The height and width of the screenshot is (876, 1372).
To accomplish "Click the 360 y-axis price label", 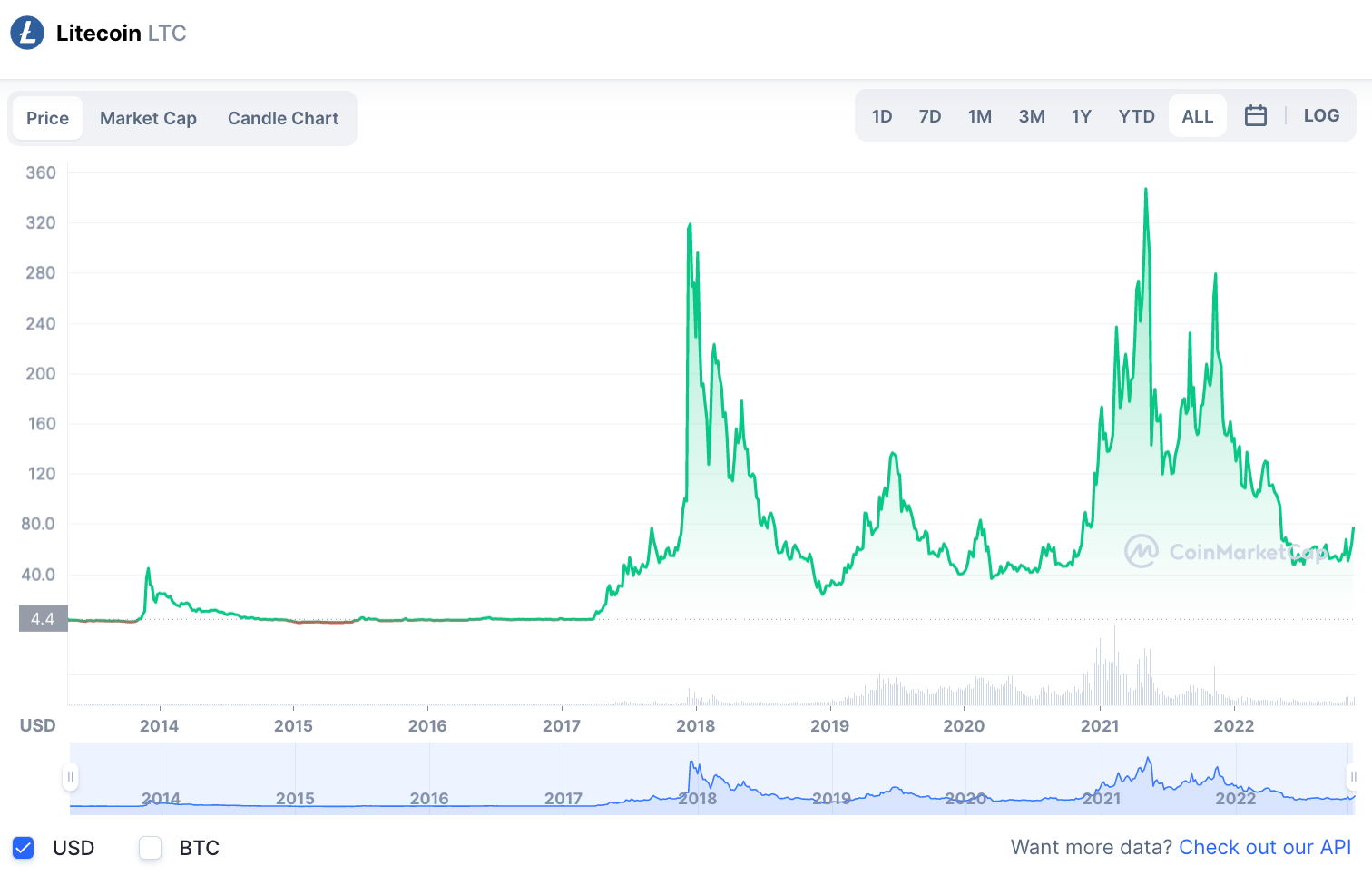I will pyautogui.click(x=41, y=172).
